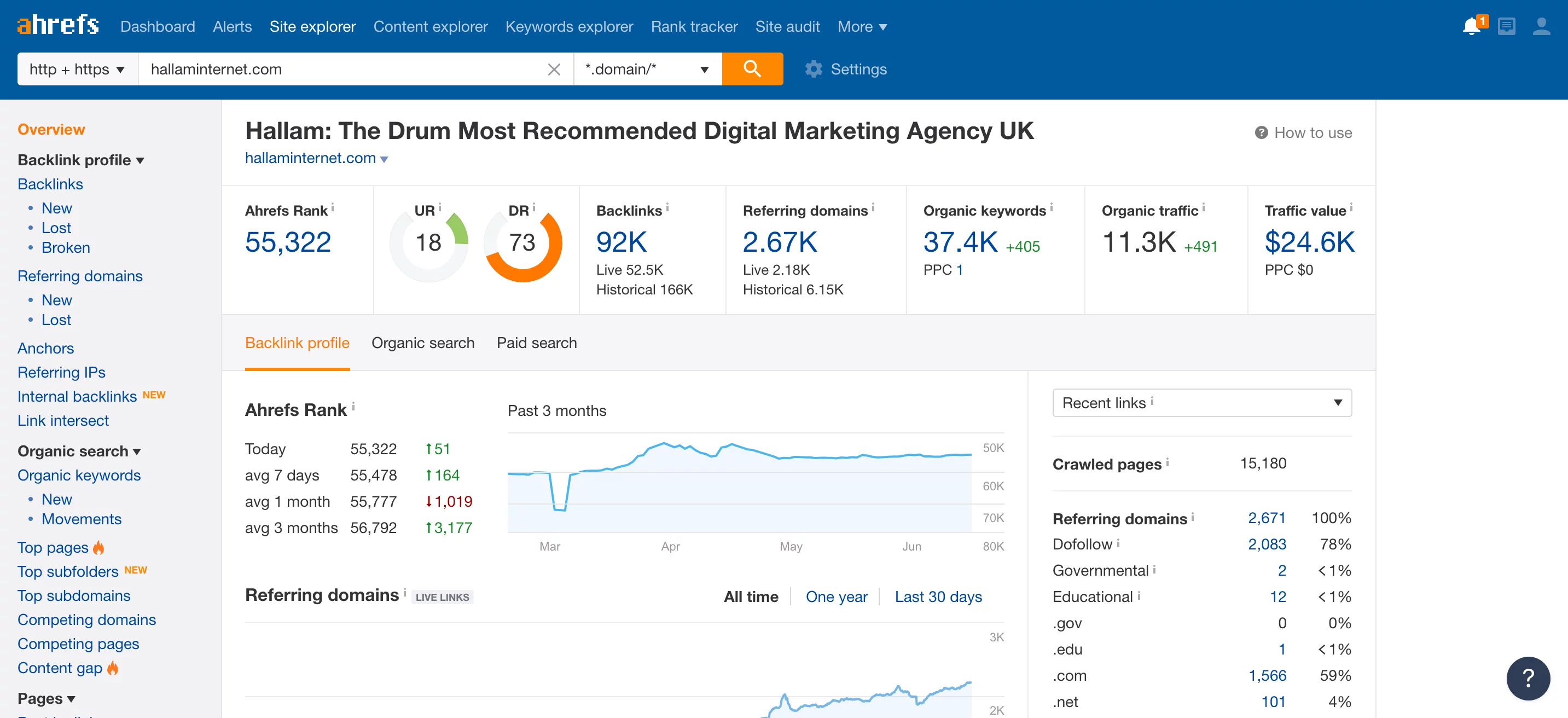The image size is (1568, 718).
Task: Click the How to use help icon
Action: [x=1261, y=133]
